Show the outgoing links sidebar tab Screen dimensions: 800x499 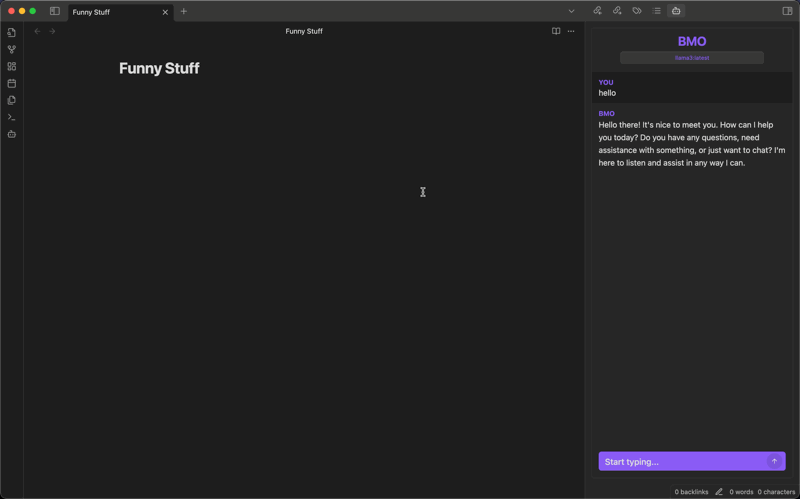click(617, 11)
